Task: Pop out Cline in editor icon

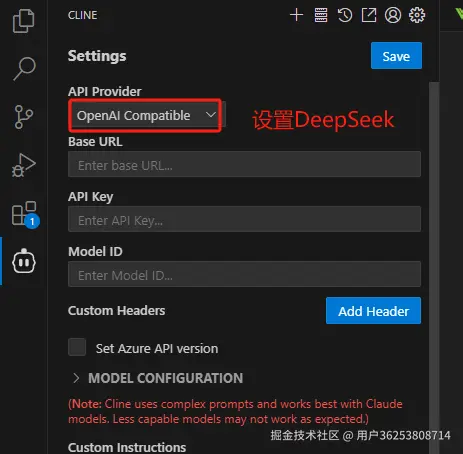Action: pos(369,15)
